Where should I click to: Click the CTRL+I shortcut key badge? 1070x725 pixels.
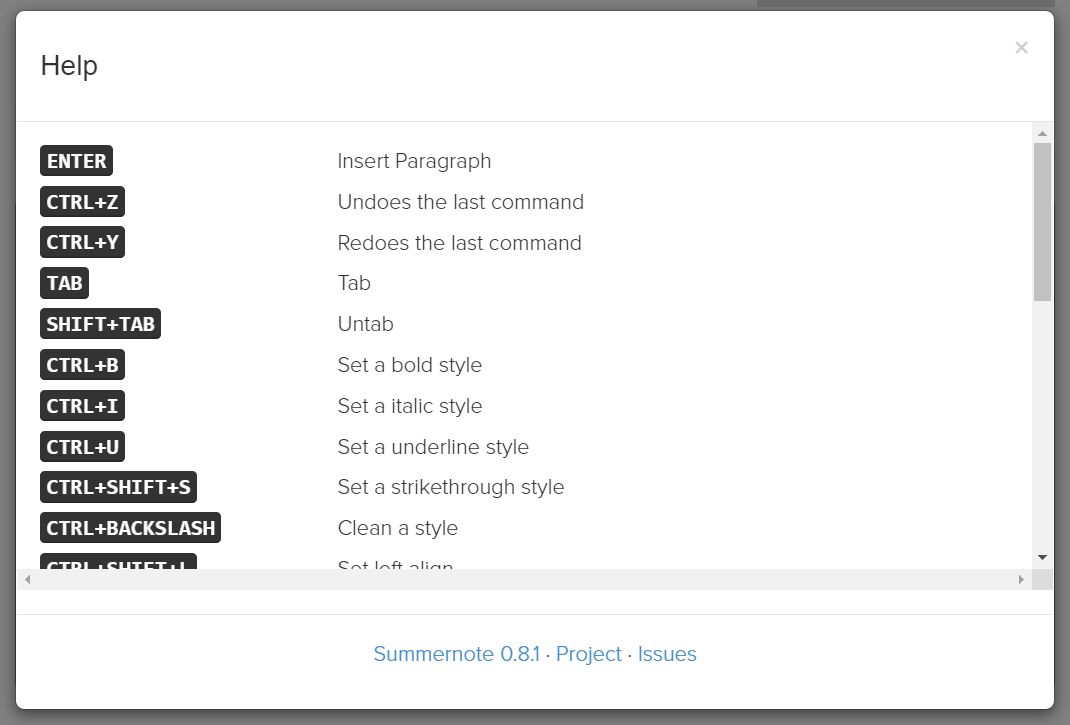pos(82,406)
